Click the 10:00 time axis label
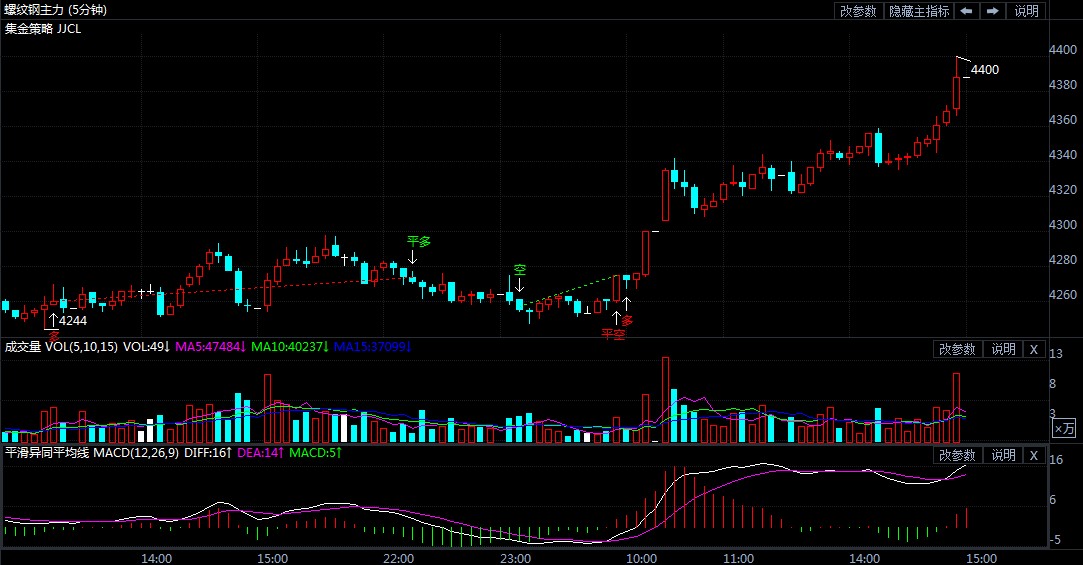Image resolution: width=1083 pixels, height=565 pixels. [x=642, y=559]
